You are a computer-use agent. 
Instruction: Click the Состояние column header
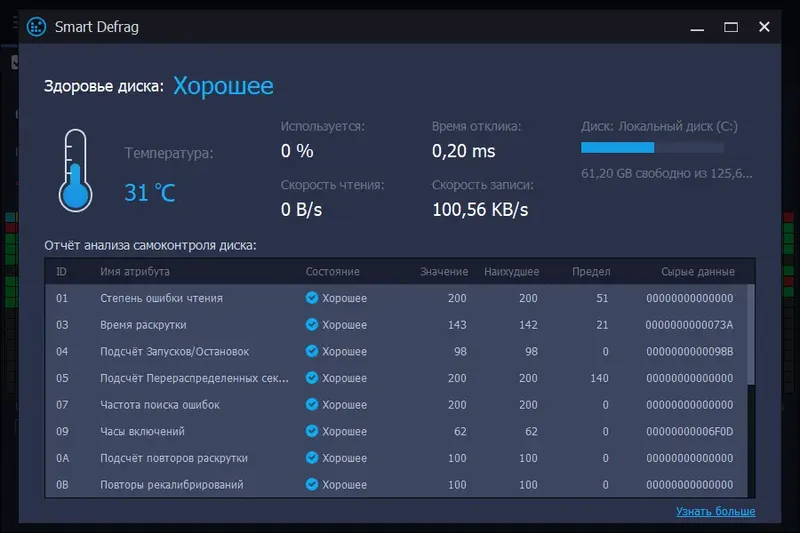pyautogui.click(x=332, y=272)
